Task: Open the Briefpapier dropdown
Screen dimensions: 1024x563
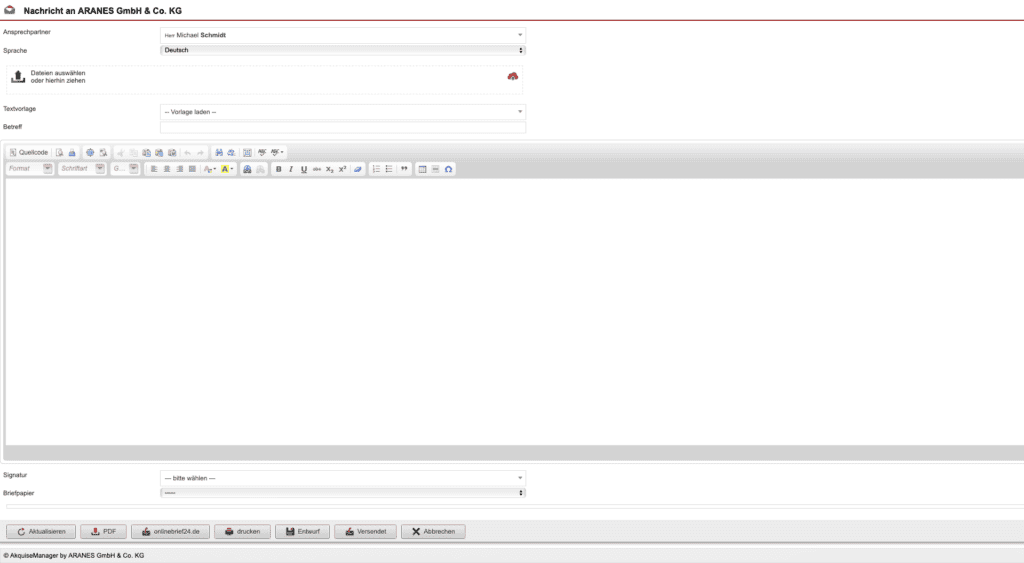Action: click(x=343, y=493)
